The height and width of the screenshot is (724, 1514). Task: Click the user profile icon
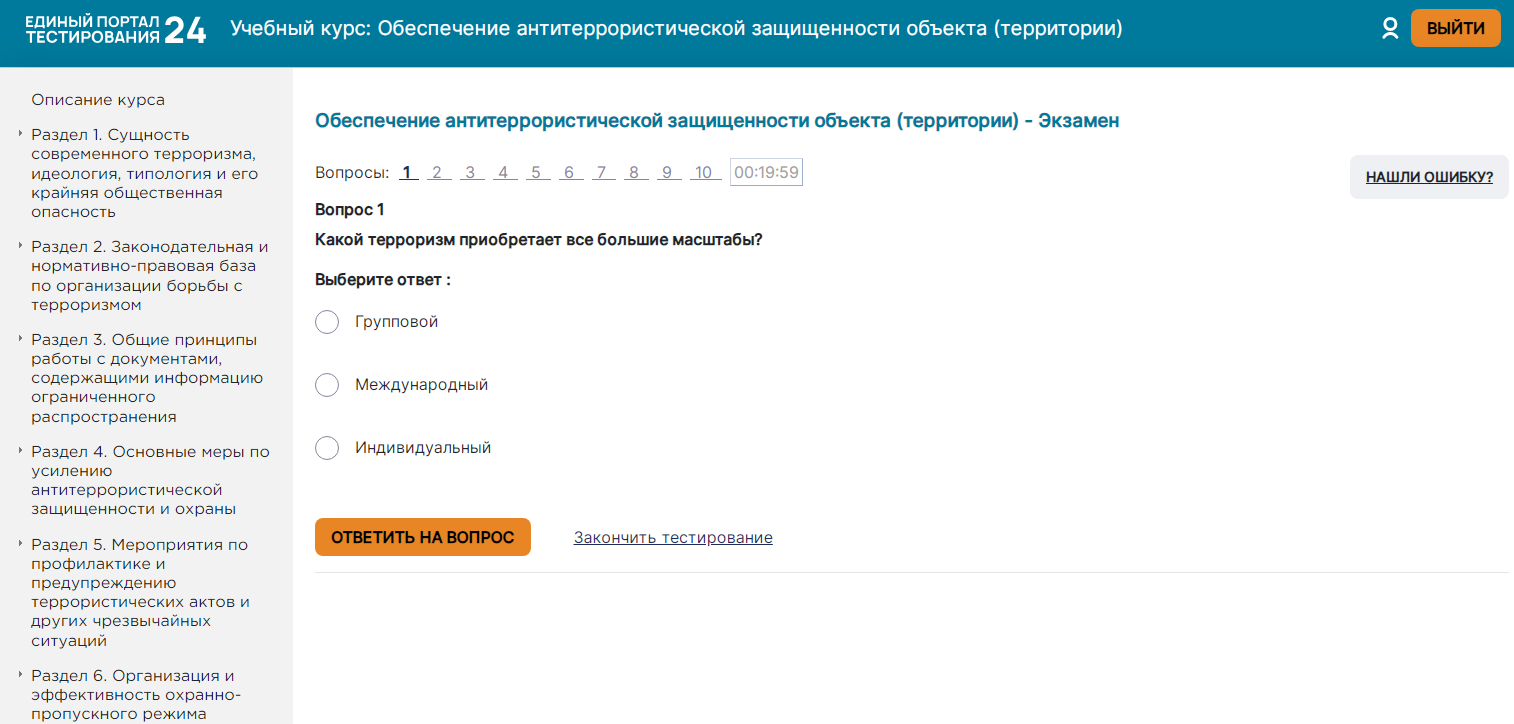(x=1389, y=29)
